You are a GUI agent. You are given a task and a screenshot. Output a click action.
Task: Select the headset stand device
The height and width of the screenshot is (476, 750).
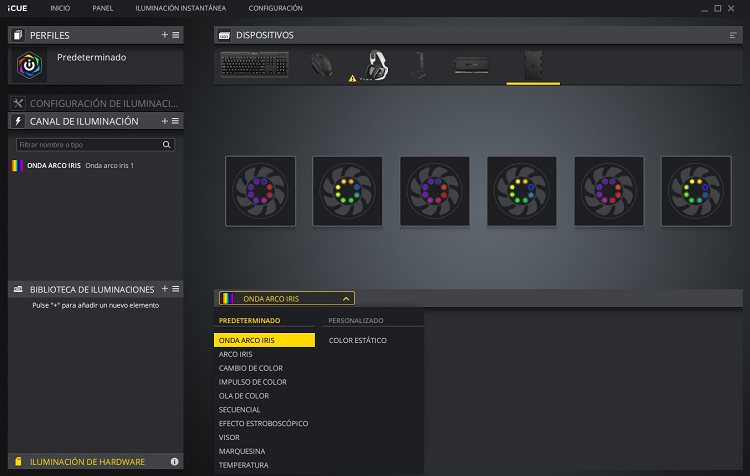pos(418,64)
